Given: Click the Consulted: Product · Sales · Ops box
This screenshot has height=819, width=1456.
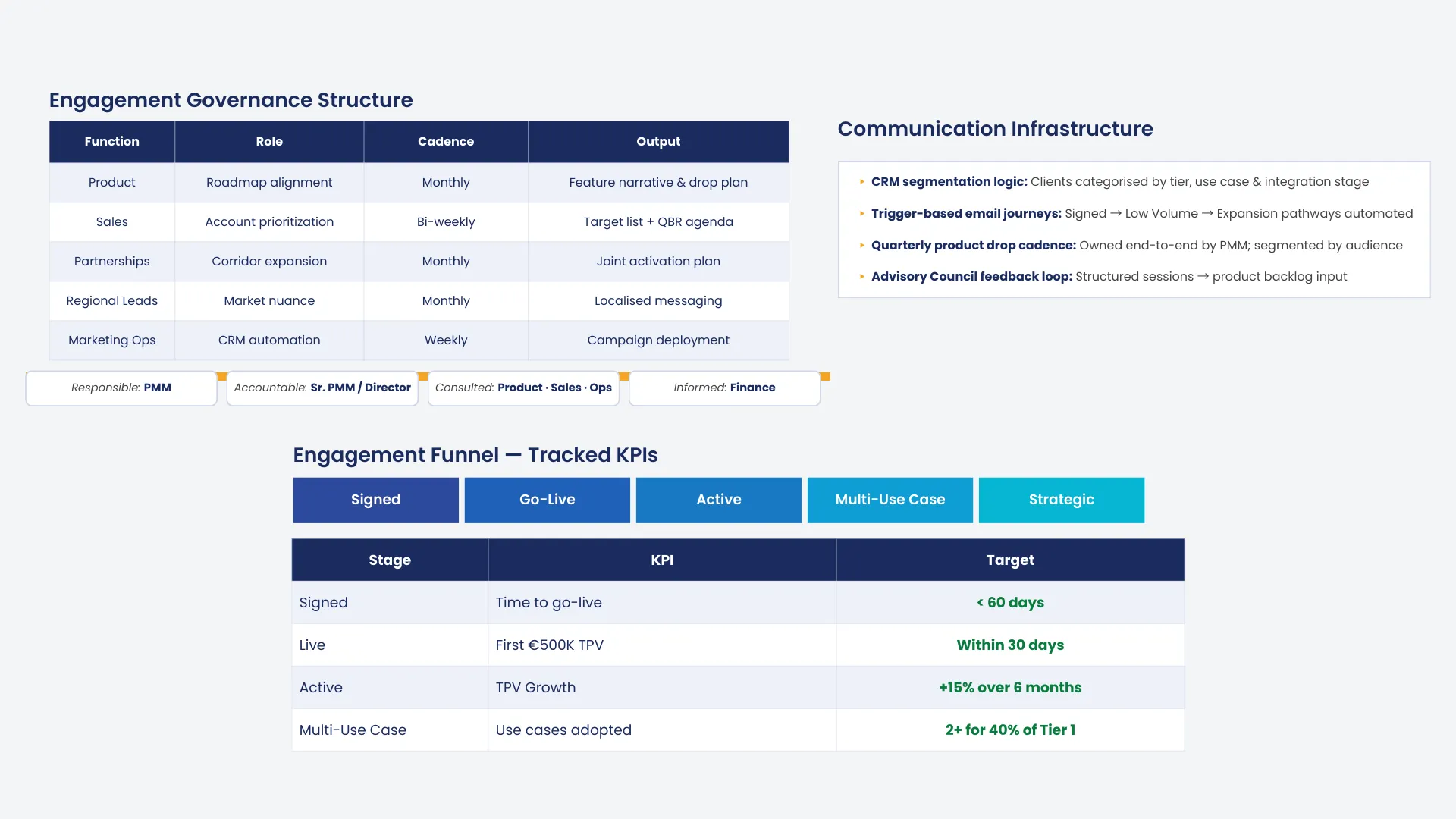Looking at the screenshot, I should tap(523, 388).
